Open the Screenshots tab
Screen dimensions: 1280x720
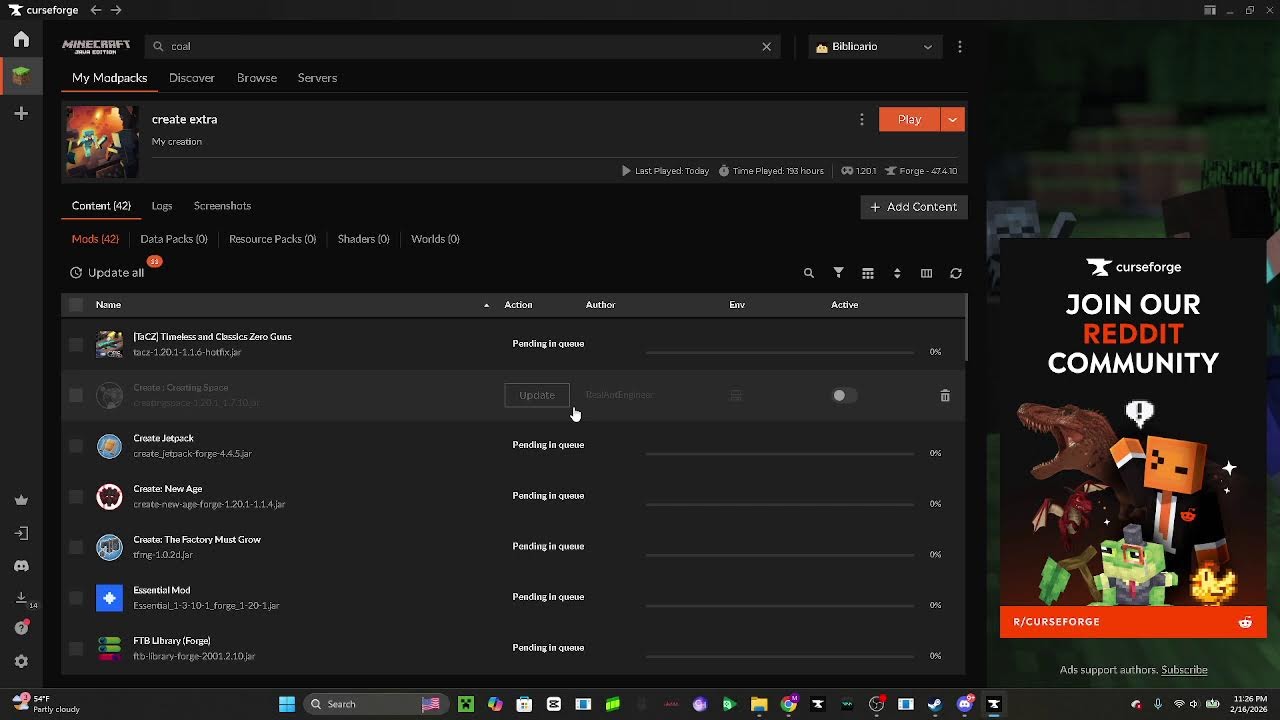(x=222, y=206)
